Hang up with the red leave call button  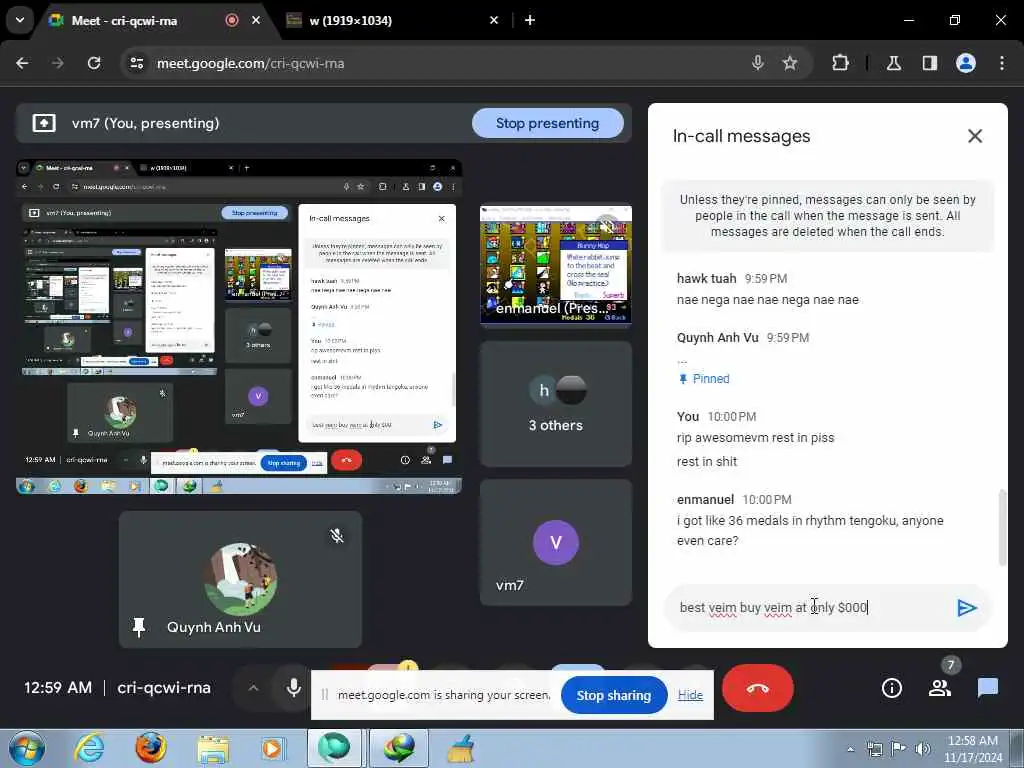[x=758, y=688]
